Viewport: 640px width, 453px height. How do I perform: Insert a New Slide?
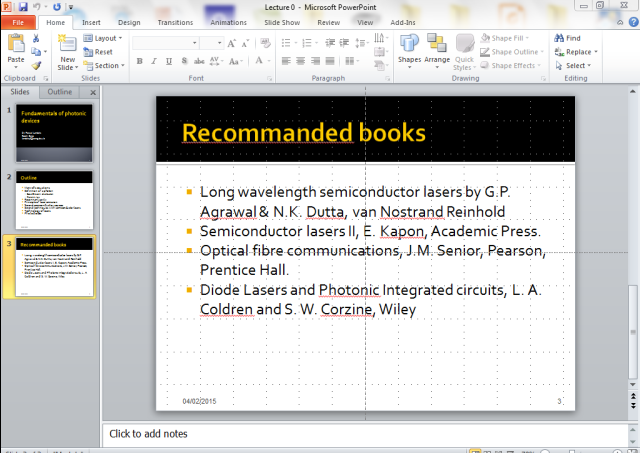(x=67, y=53)
